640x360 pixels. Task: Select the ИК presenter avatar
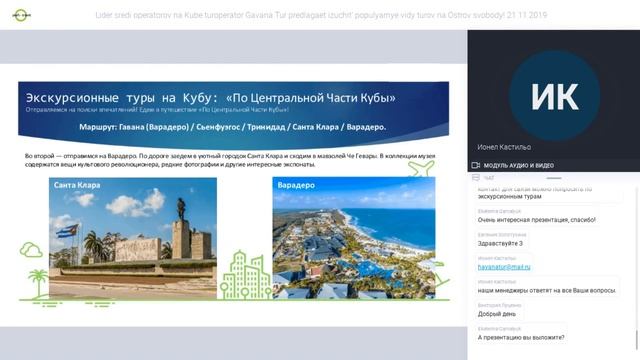click(x=554, y=96)
